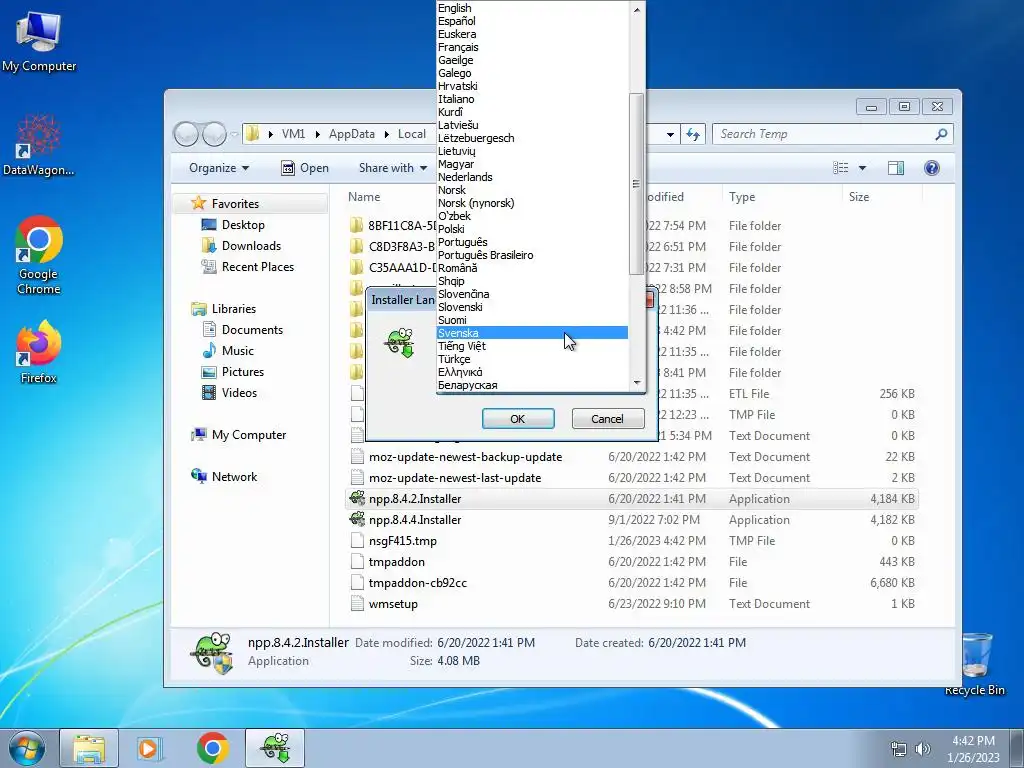Open the DataWagon desktop shortcut
The image size is (1024, 768).
tap(39, 145)
